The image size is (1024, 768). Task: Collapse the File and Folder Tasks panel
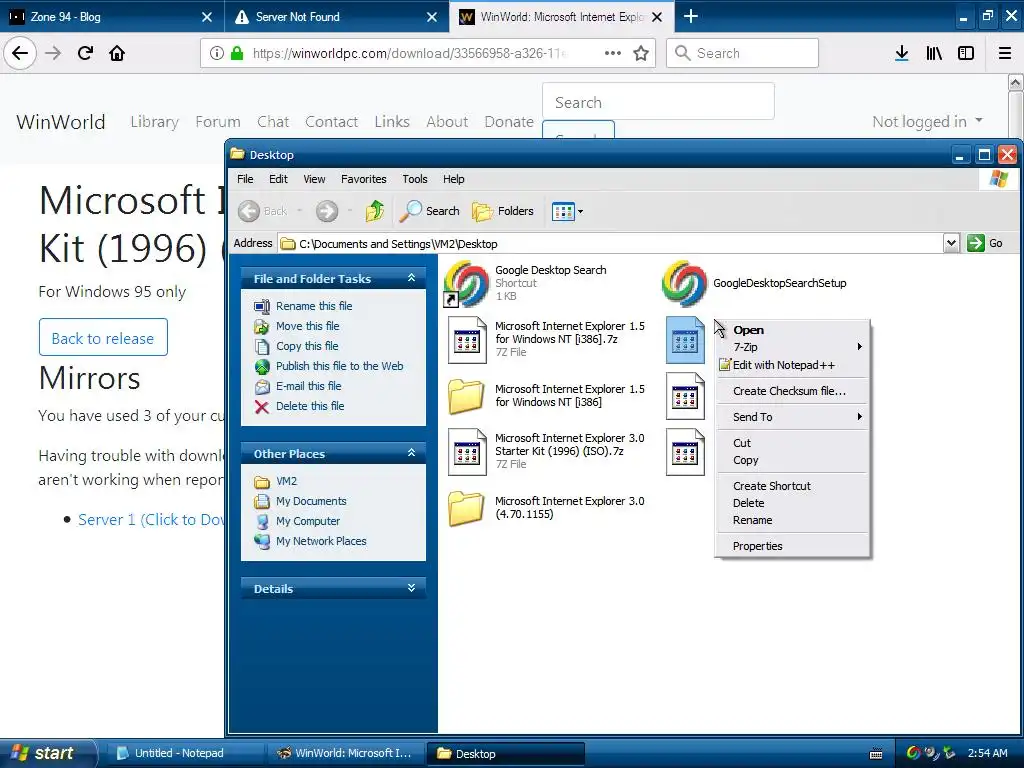(411, 278)
